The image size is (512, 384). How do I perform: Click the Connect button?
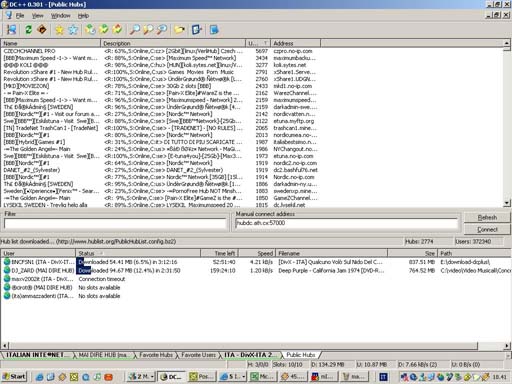tap(487, 229)
